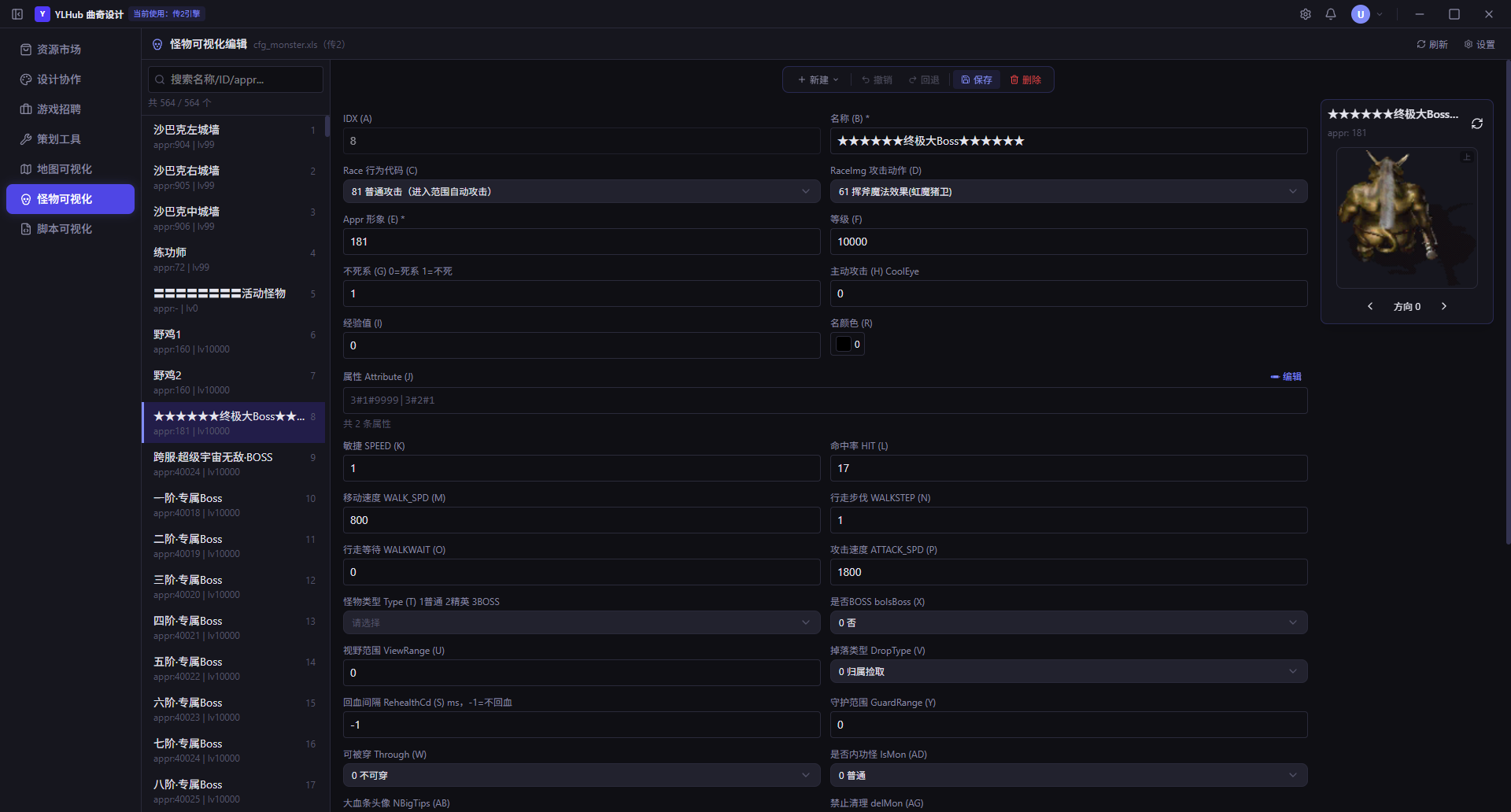This screenshot has width=1511, height=812.
Task: Refresh the monster preview icon
Action: click(x=1477, y=124)
